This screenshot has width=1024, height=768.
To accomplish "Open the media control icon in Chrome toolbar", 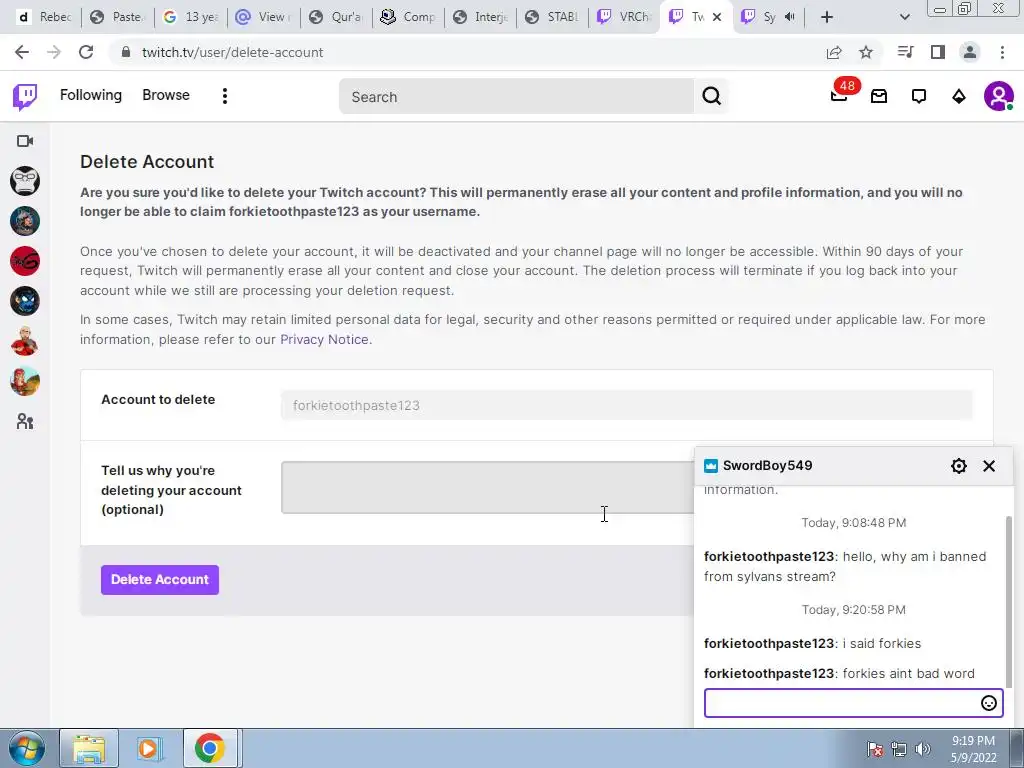I will (x=905, y=52).
